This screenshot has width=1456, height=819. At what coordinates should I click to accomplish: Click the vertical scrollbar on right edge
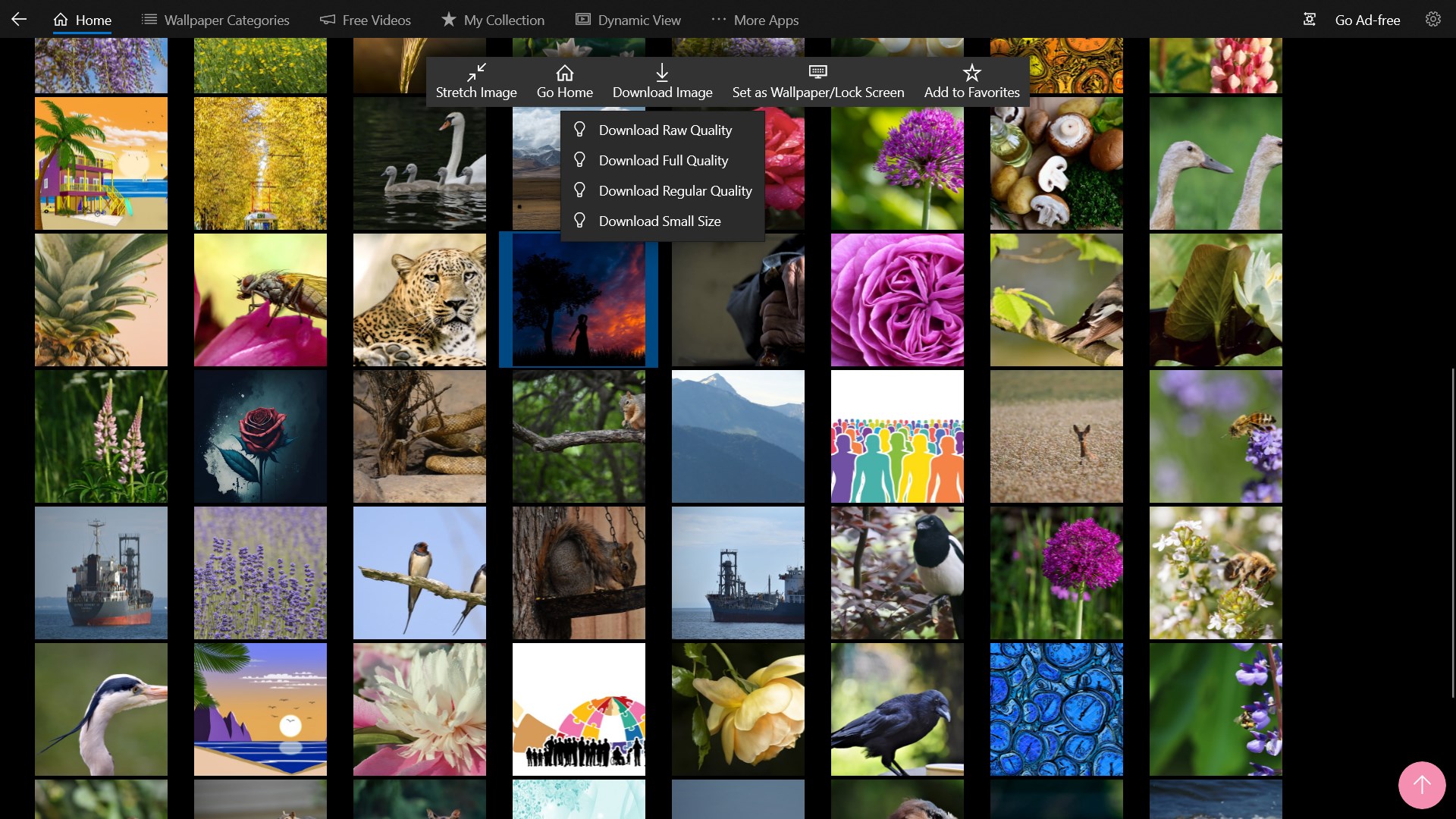click(x=1453, y=531)
